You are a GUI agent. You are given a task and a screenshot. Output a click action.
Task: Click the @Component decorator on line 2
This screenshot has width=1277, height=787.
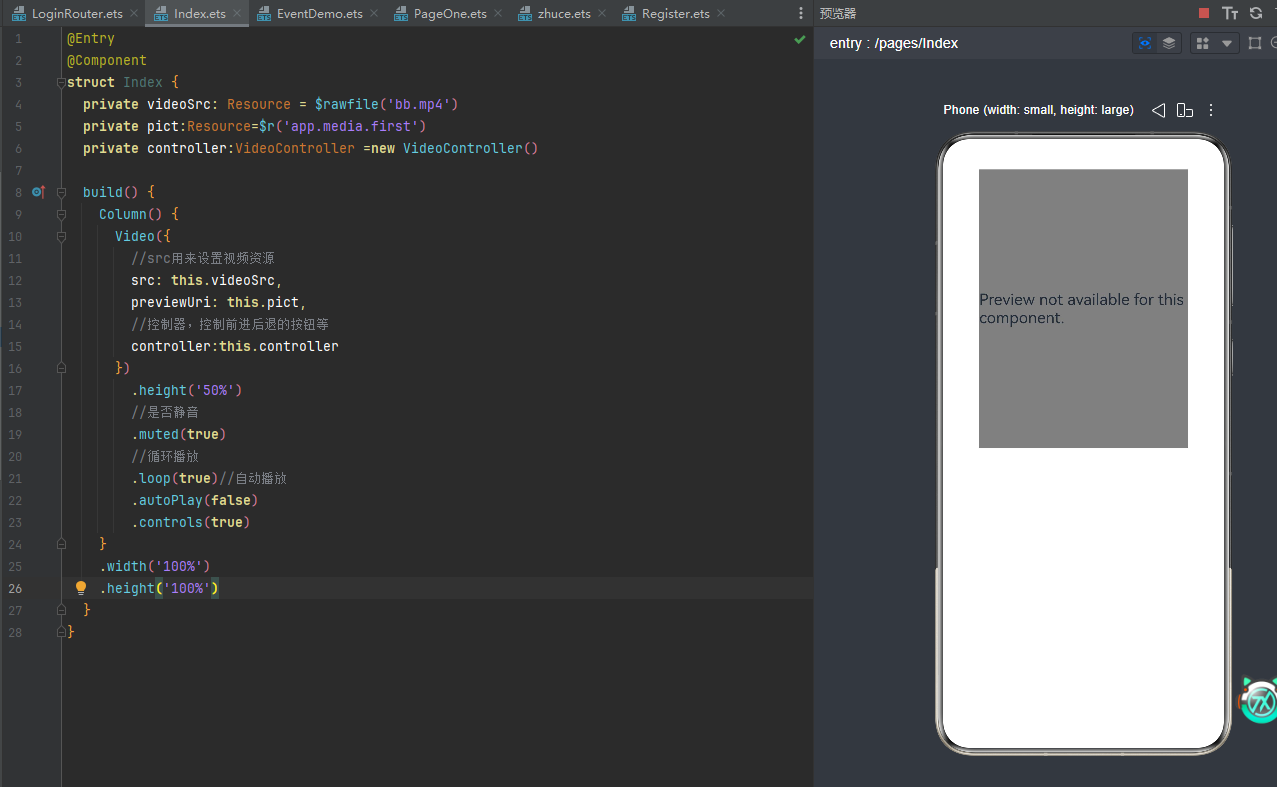(107, 60)
